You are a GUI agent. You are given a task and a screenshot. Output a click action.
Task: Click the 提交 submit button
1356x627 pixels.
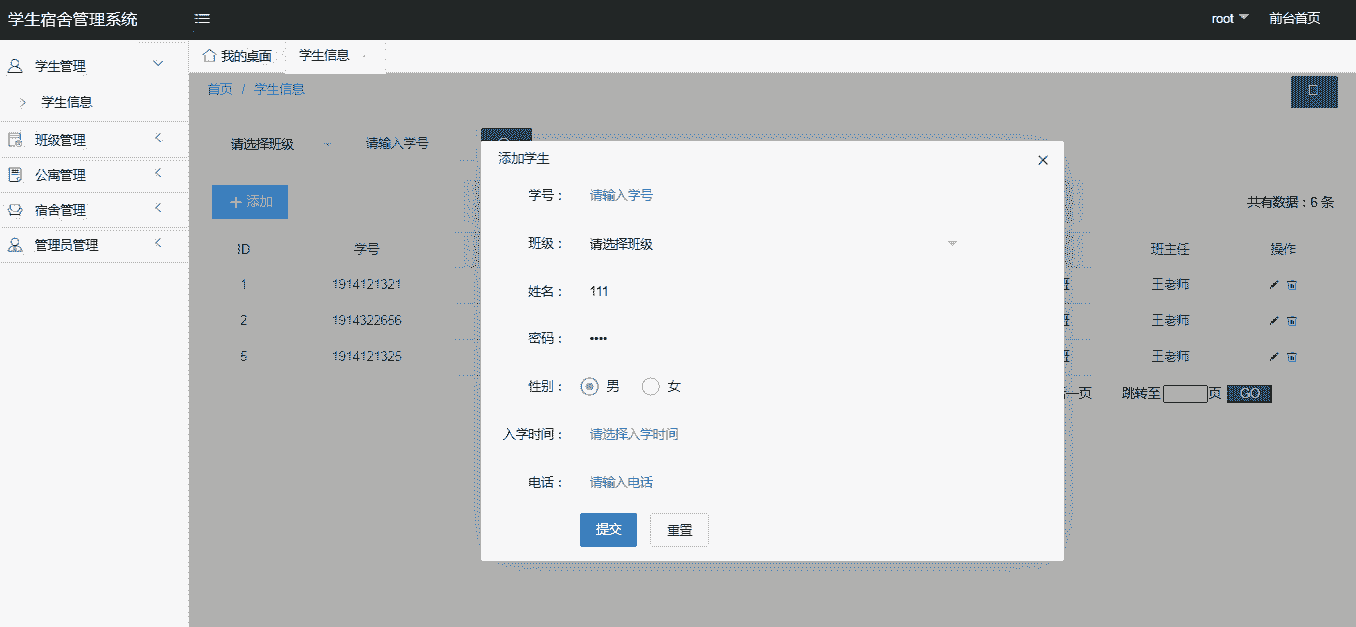pyautogui.click(x=608, y=530)
